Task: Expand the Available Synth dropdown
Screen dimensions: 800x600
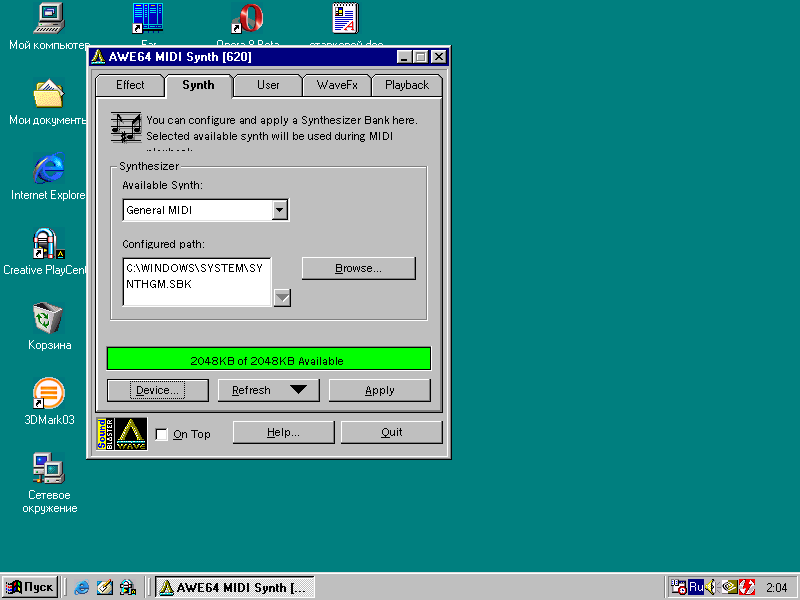Action: [280, 210]
